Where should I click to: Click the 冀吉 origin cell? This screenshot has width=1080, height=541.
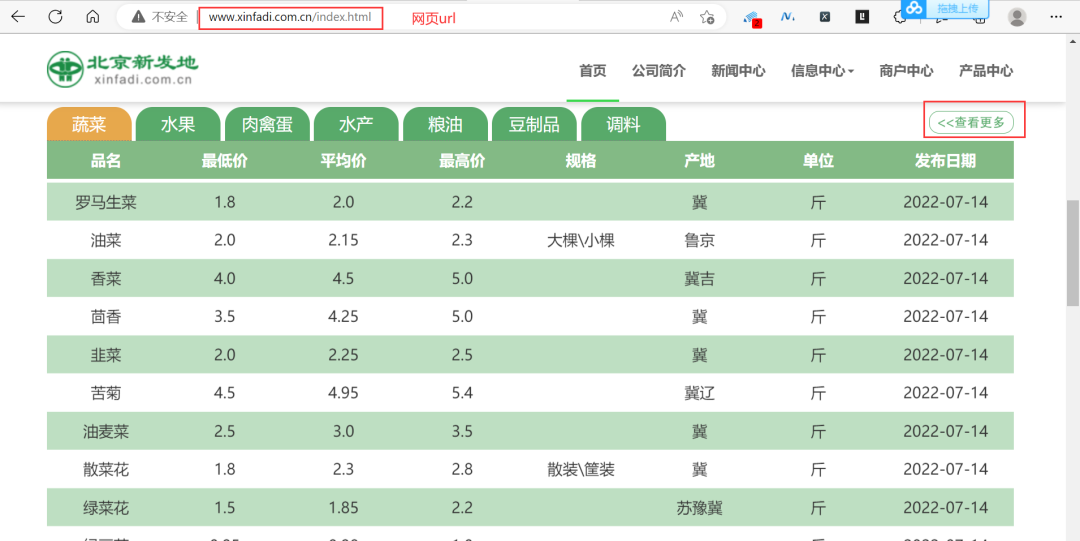(x=699, y=278)
